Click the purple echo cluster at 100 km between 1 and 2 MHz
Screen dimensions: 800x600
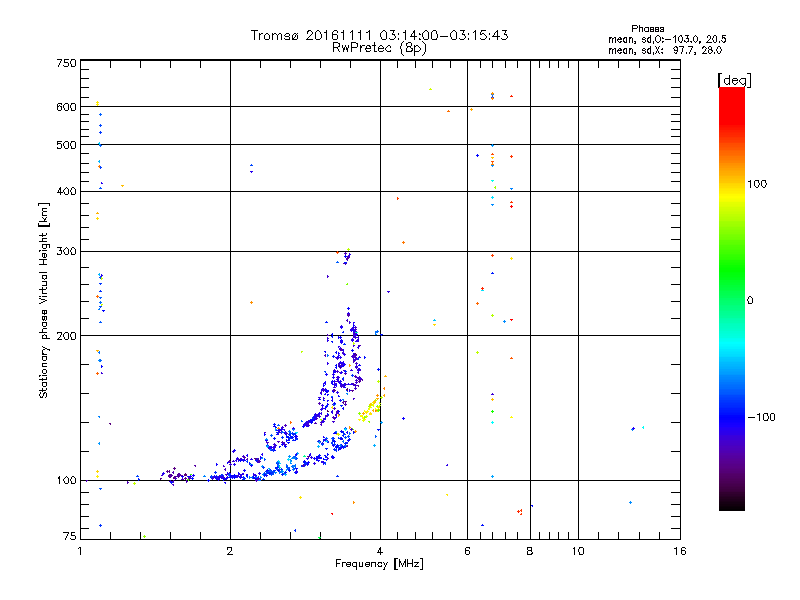point(177,476)
